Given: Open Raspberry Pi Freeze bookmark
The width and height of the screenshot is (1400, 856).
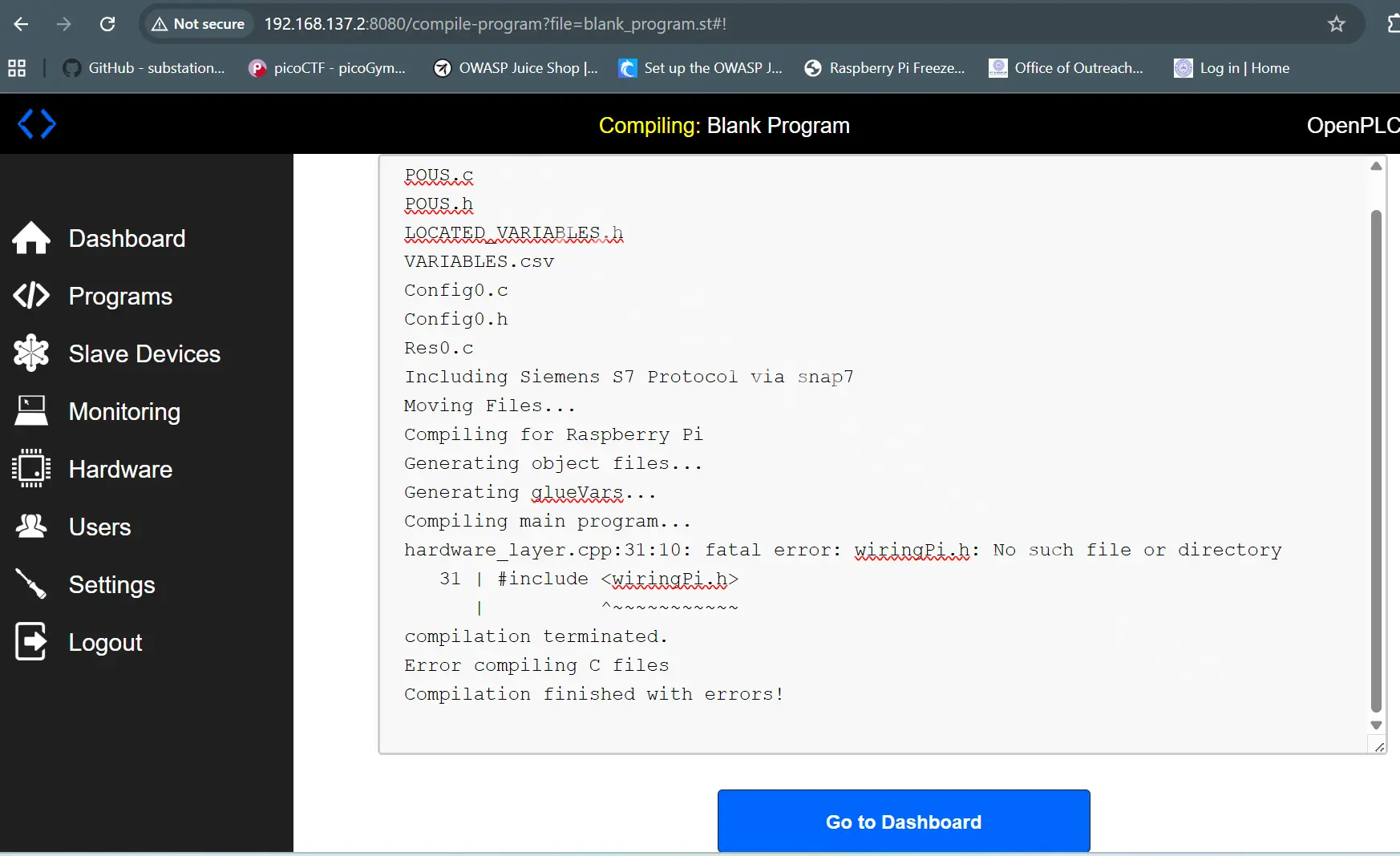Looking at the screenshot, I should pyautogui.click(x=884, y=68).
